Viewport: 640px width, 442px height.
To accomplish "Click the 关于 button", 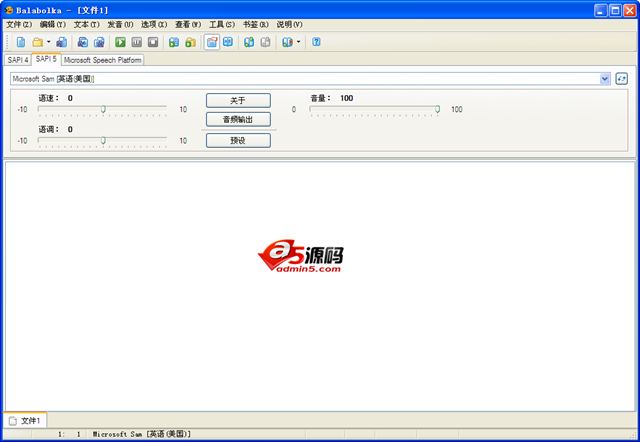I will [x=238, y=100].
